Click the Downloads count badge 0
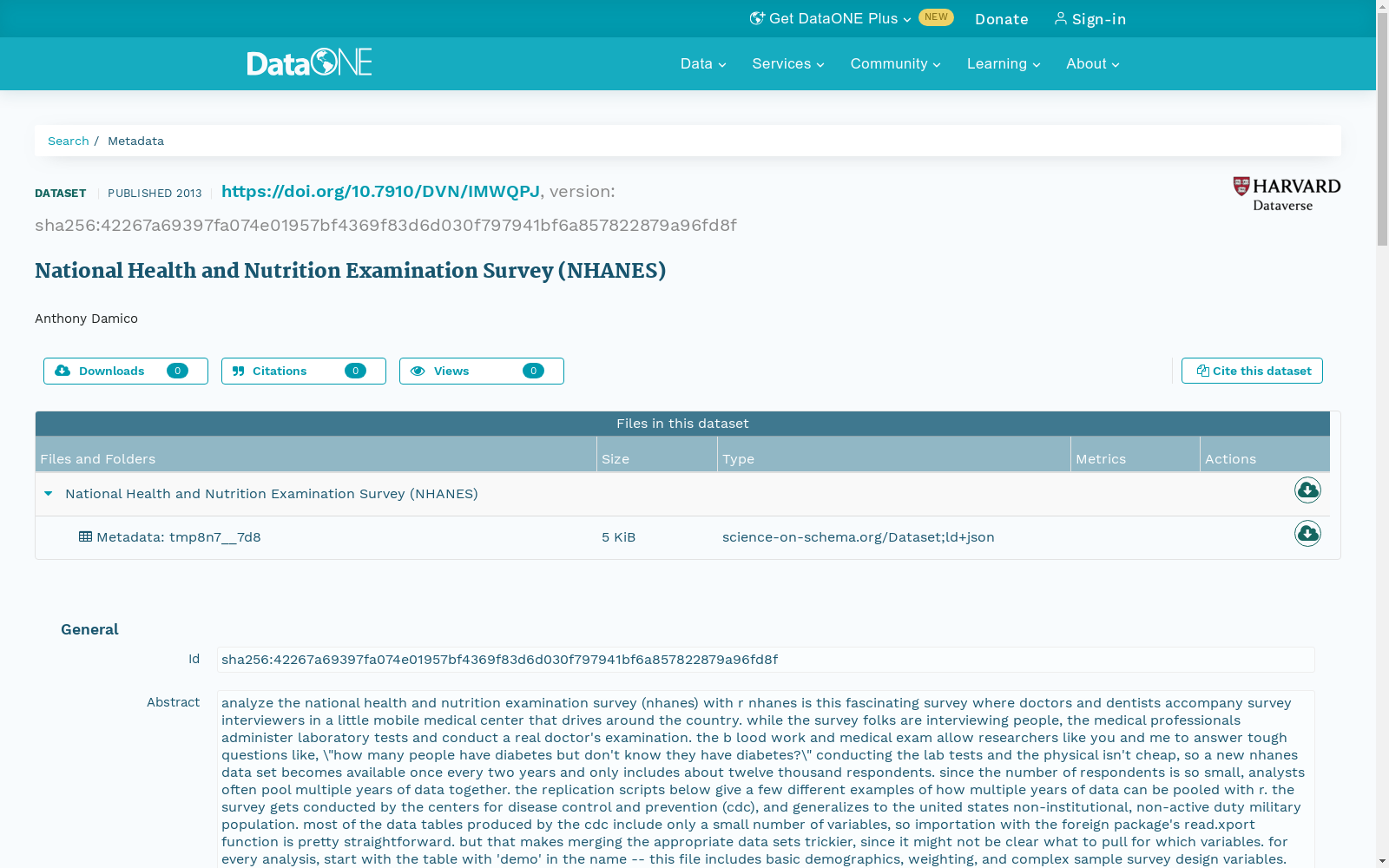 pos(177,371)
